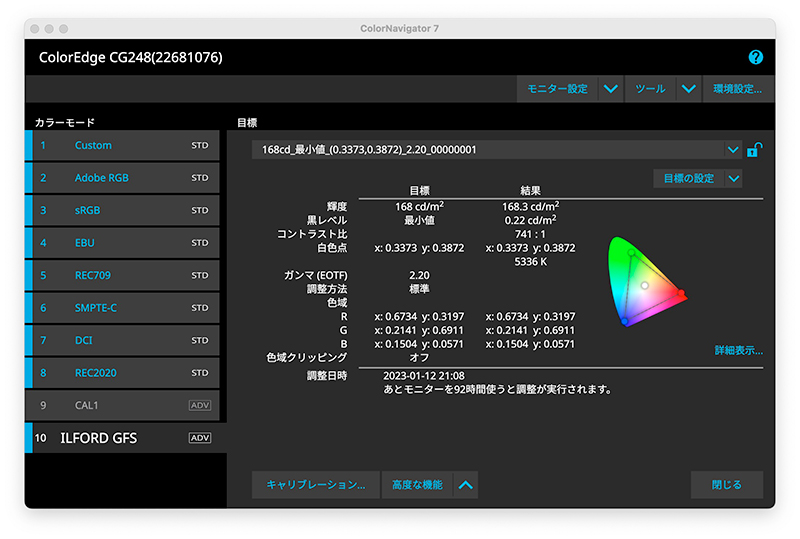
Task: Start キャリブレーション... calibration
Action: coord(316,485)
